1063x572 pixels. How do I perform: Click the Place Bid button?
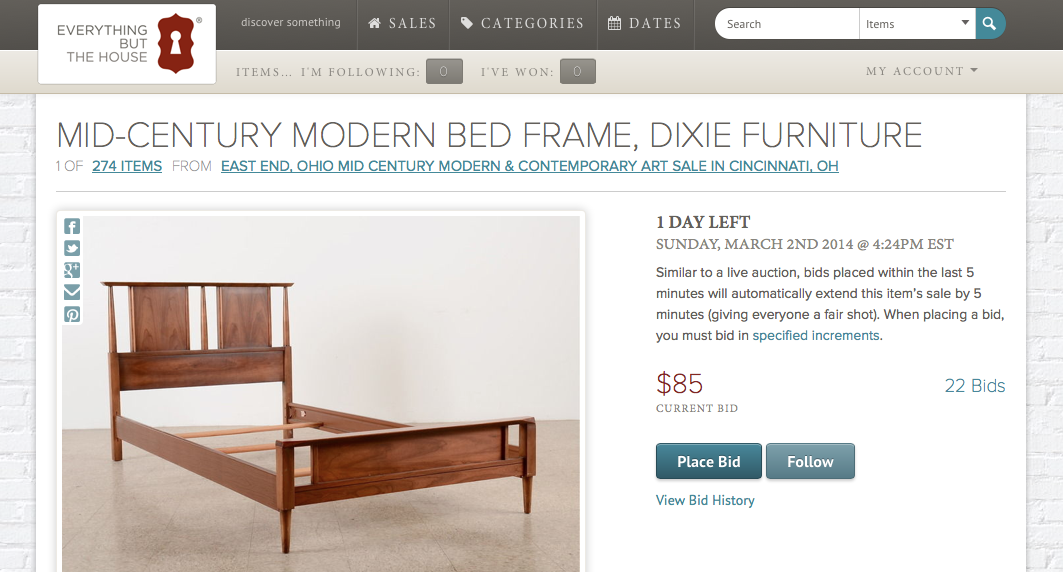pyautogui.click(x=708, y=462)
